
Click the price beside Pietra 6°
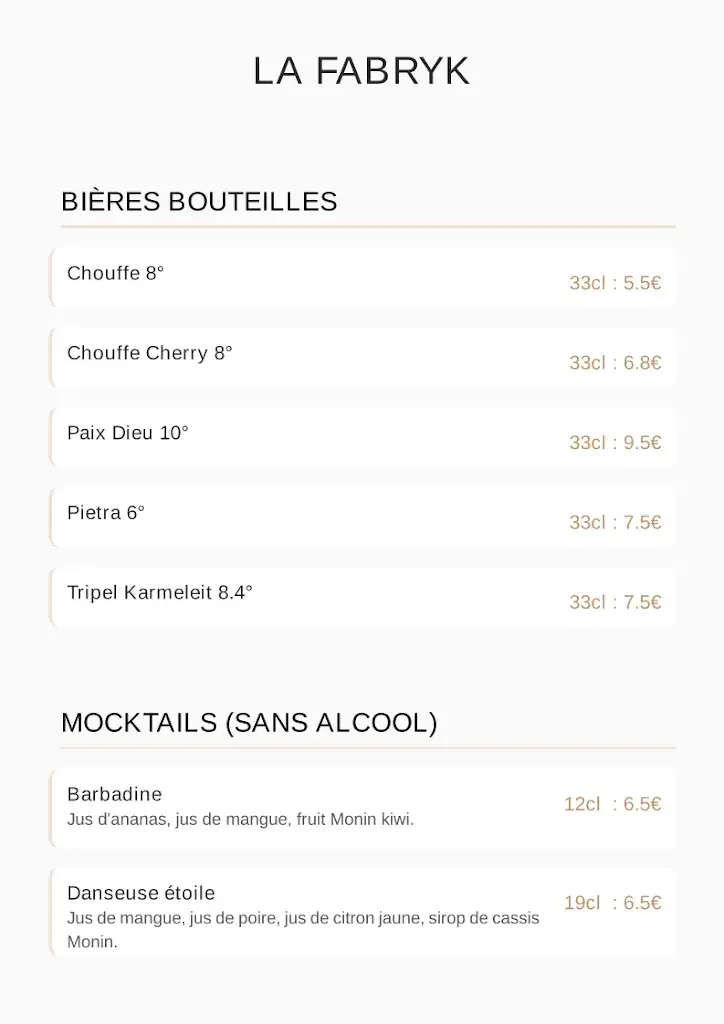point(615,523)
